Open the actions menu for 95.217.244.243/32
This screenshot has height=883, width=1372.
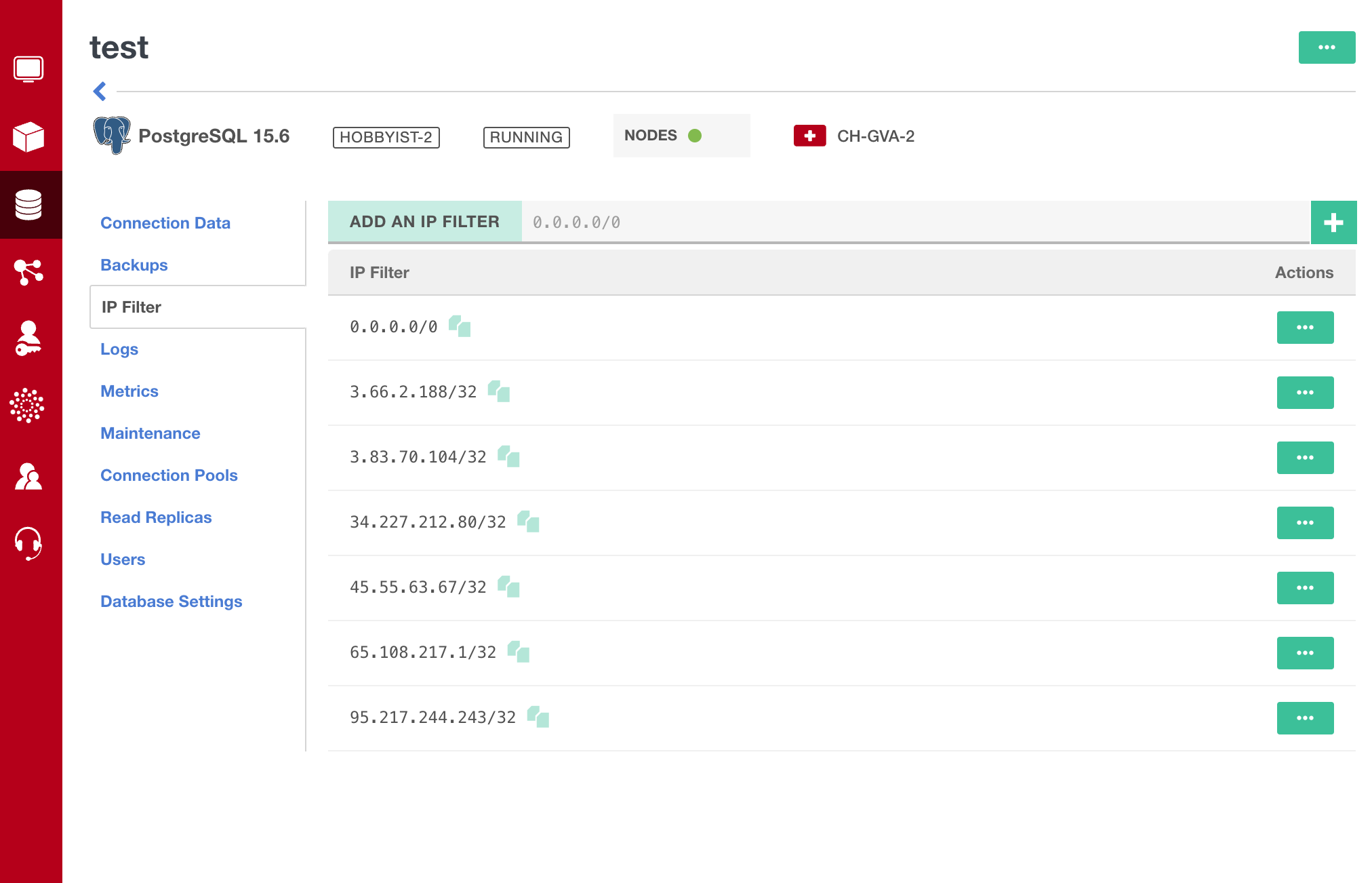[1305, 718]
